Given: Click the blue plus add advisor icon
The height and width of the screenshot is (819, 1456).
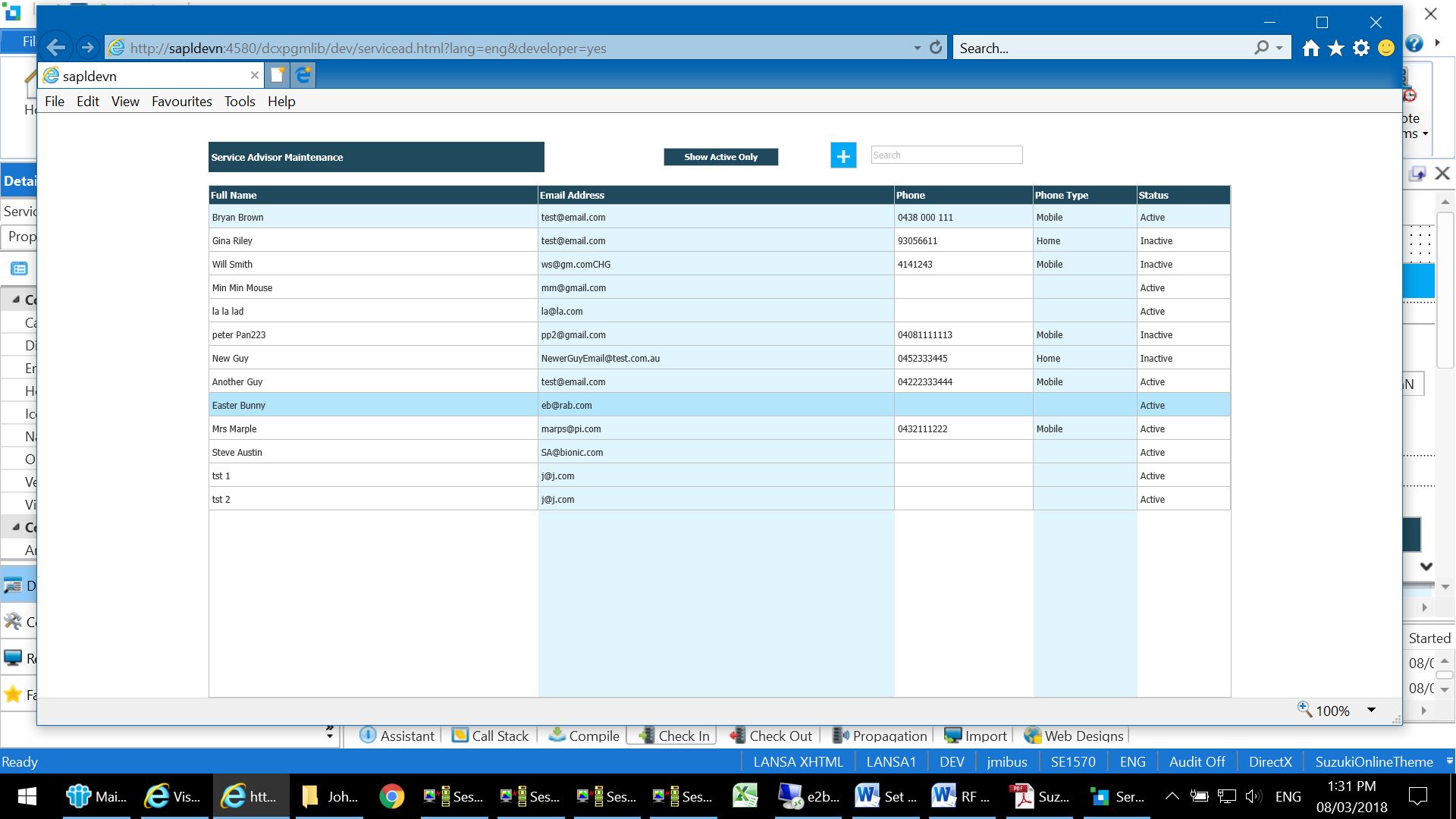Looking at the screenshot, I should [843, 156].
